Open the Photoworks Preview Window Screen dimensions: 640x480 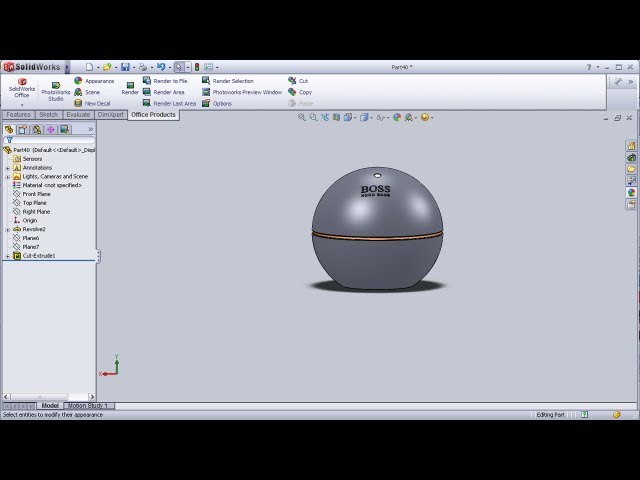[242, 92]
